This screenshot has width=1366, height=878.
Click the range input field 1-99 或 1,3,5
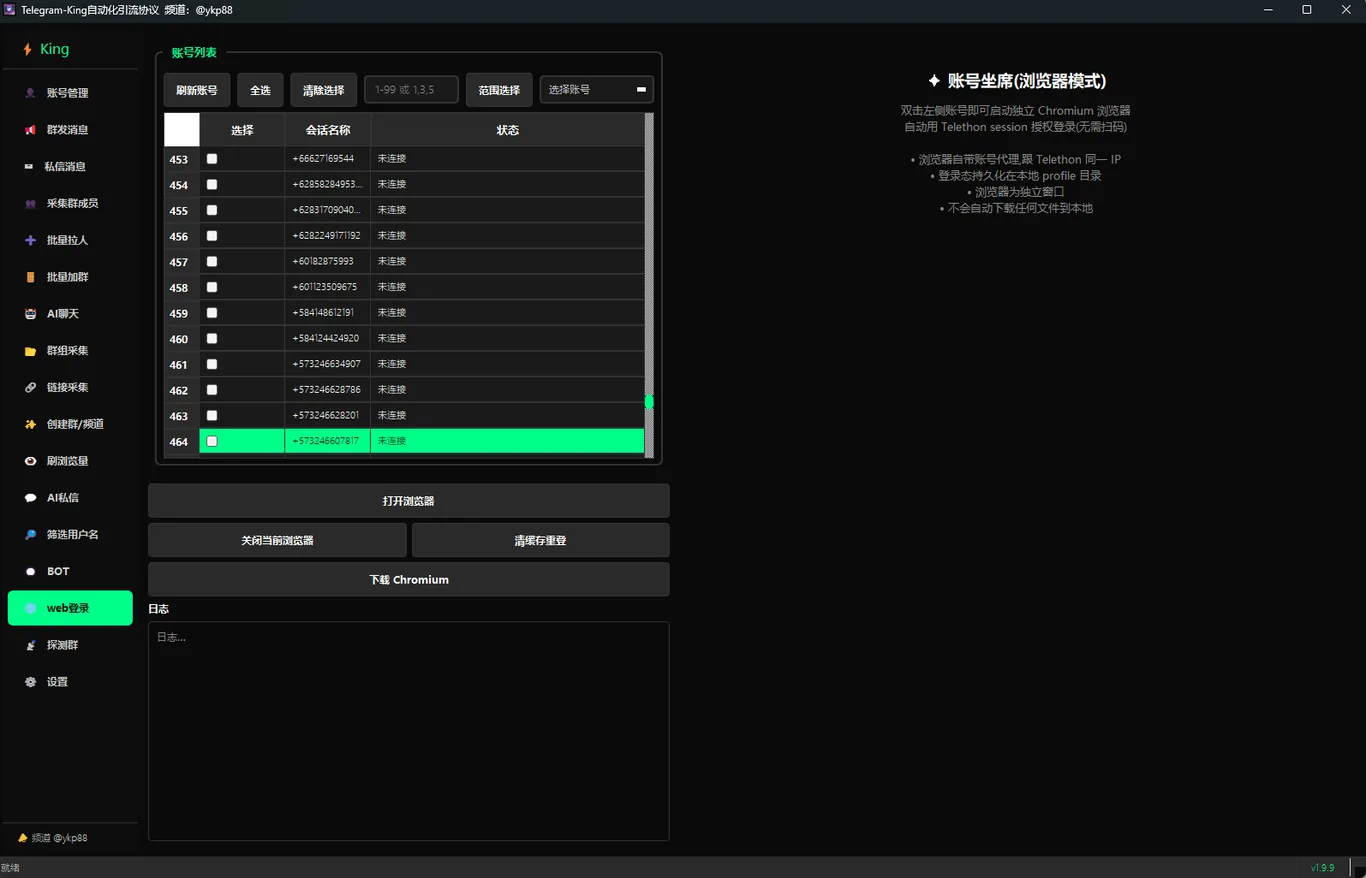coord(411,90)
